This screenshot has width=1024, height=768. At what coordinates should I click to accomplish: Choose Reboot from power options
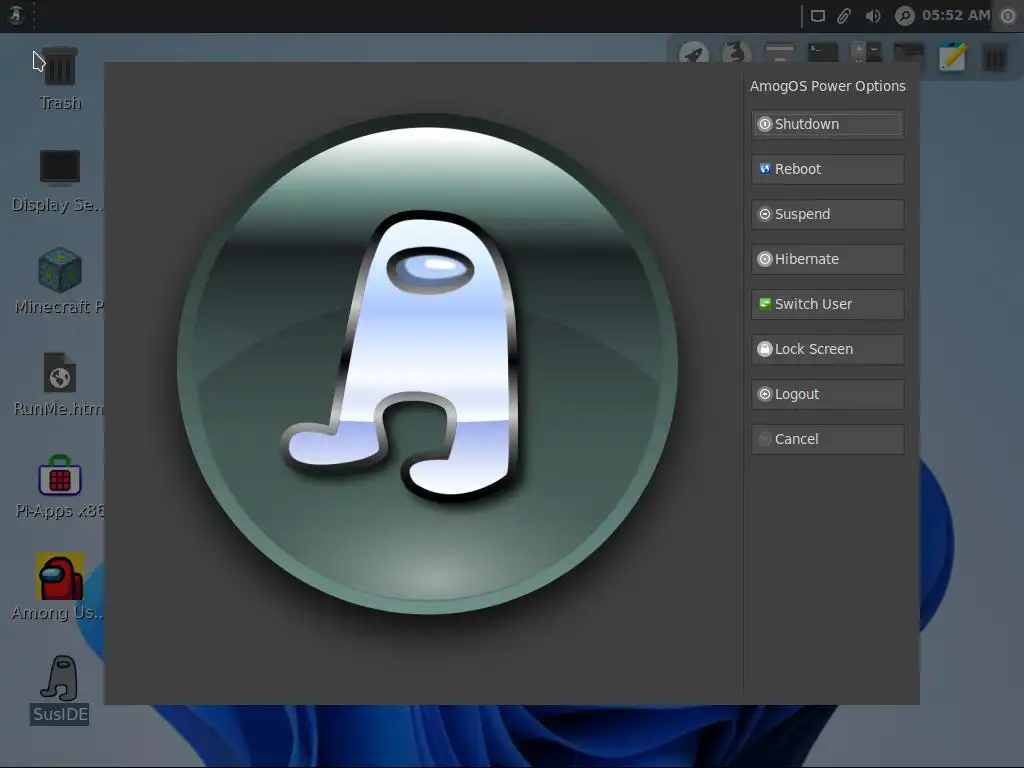(827, 169)
